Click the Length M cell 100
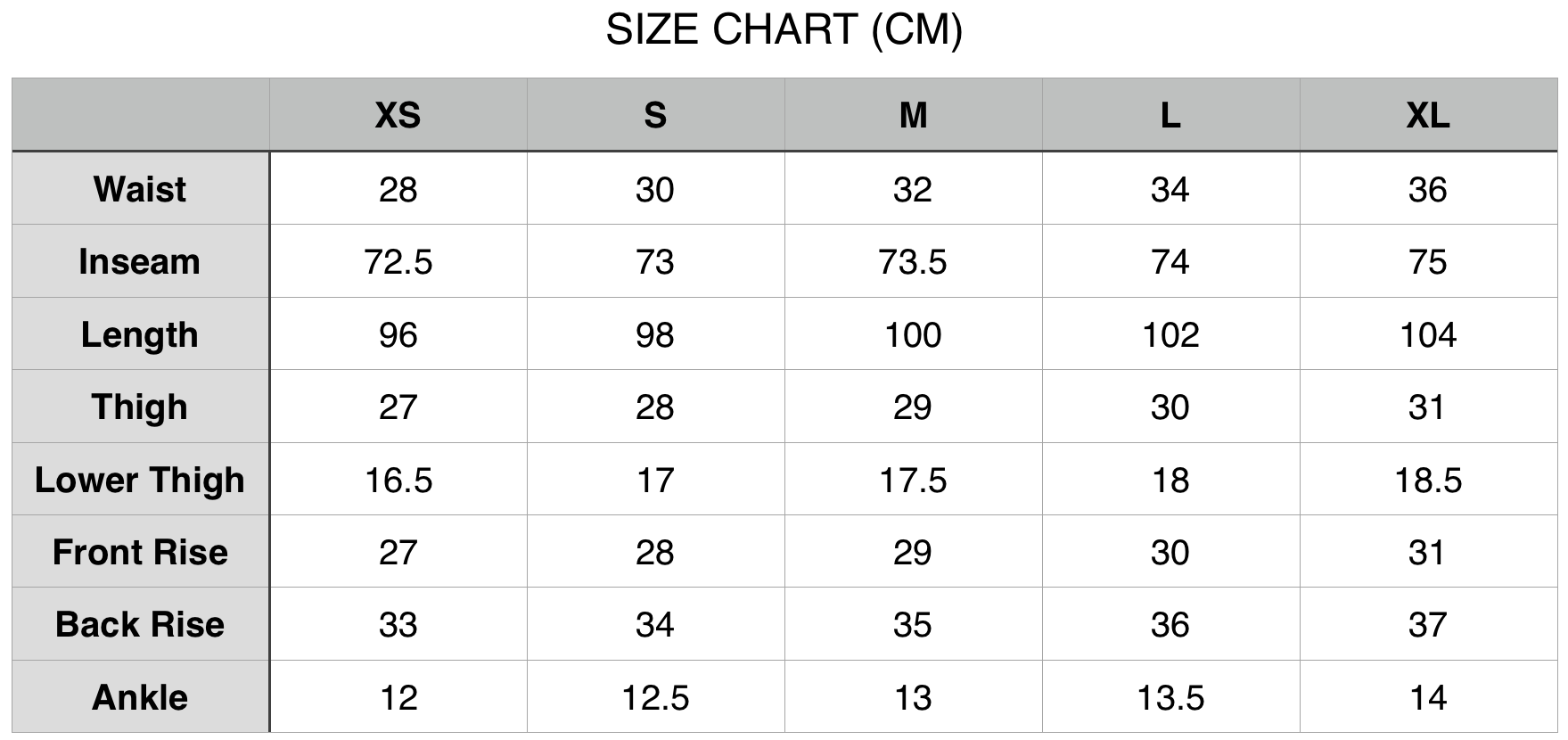 click(913, 335)
